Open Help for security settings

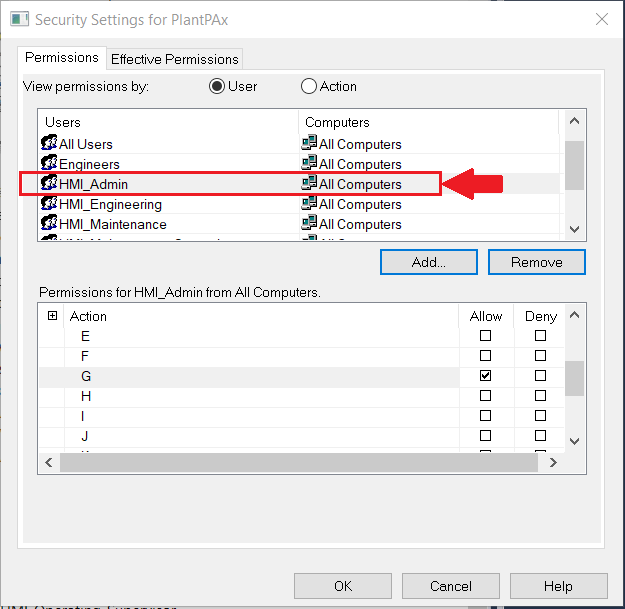coord(558,586)
